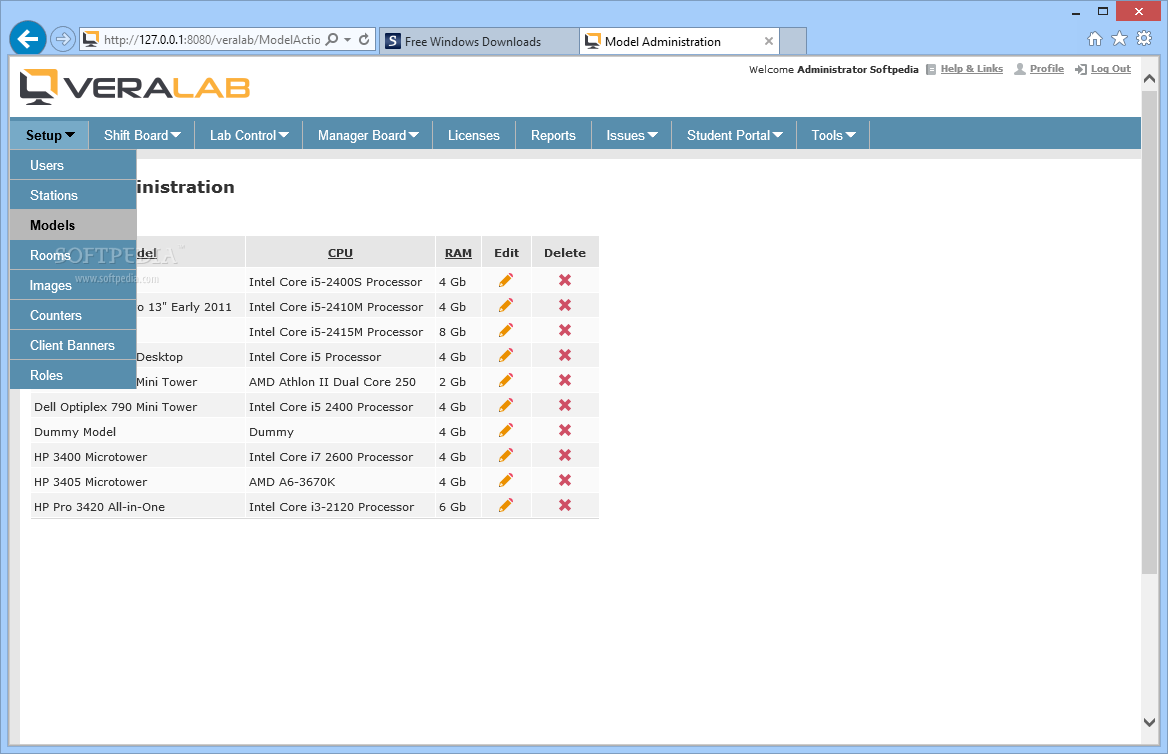Click the browser address bar URL
This screenshot has width=1168, height=754.
[x=212, y=39]
